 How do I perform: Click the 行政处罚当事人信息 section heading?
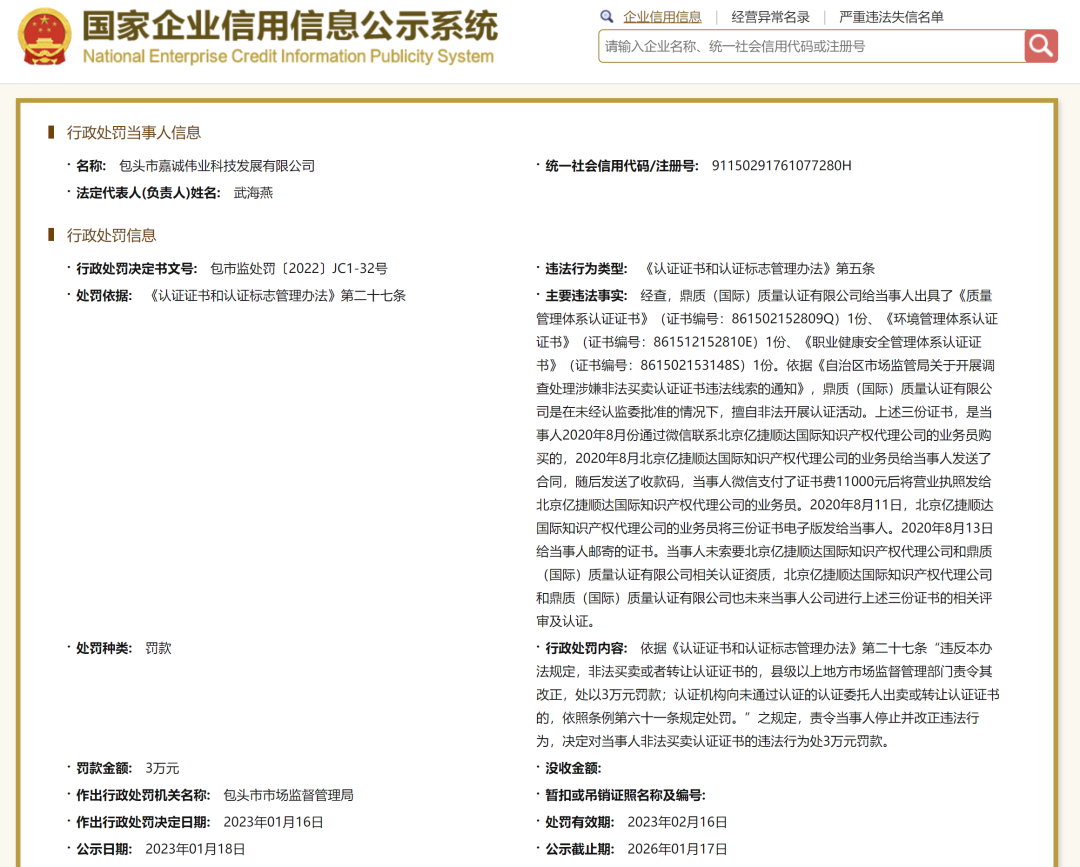(x=134, y=132)
